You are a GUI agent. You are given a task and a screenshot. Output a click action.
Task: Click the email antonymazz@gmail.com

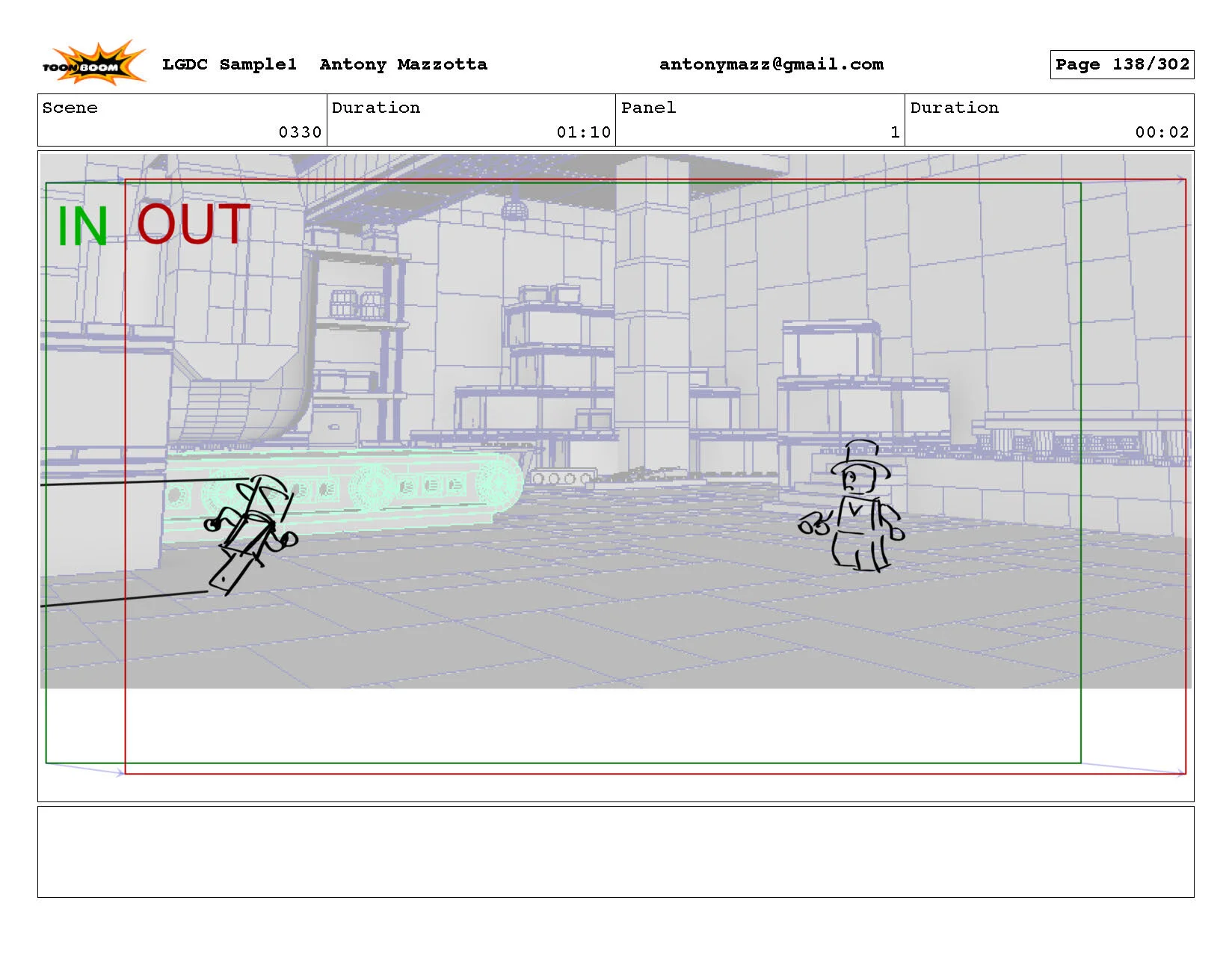tap(771, 64)
